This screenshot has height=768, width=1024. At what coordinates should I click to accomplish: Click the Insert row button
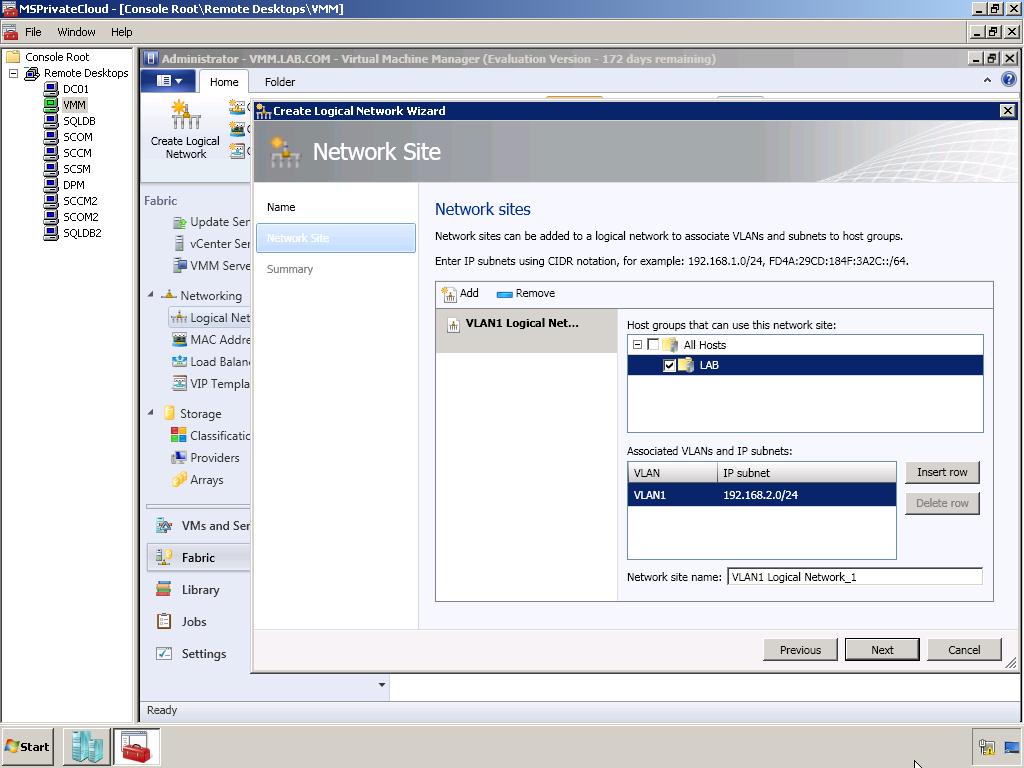pos(942,472)
